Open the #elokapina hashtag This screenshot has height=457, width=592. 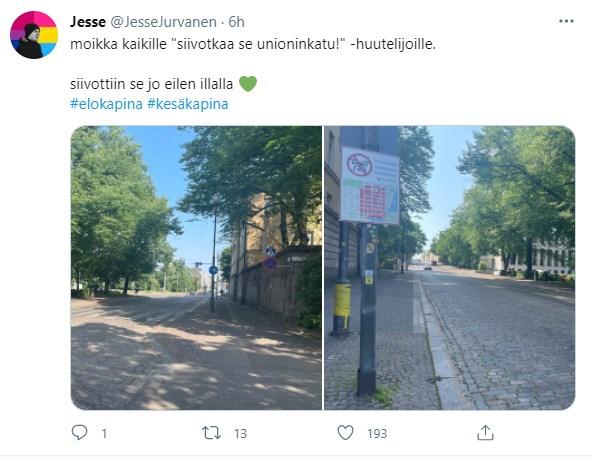106,104
